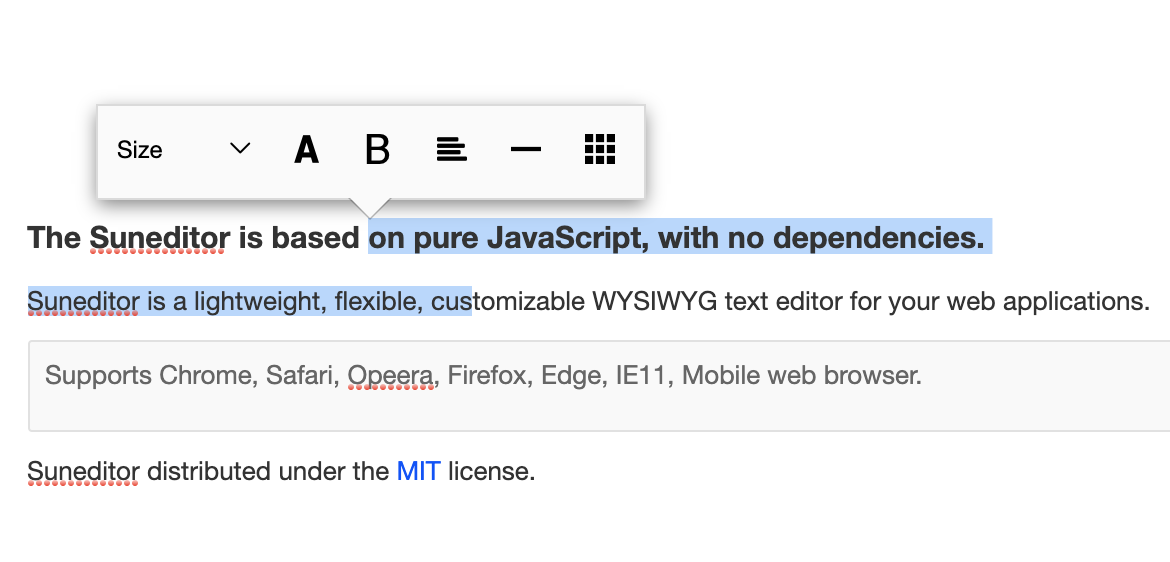The width and height of the screenshot is (1170, 562).
Task: Place cursor in the Supports Chrome blockquote
Action: tap(600, 398)
